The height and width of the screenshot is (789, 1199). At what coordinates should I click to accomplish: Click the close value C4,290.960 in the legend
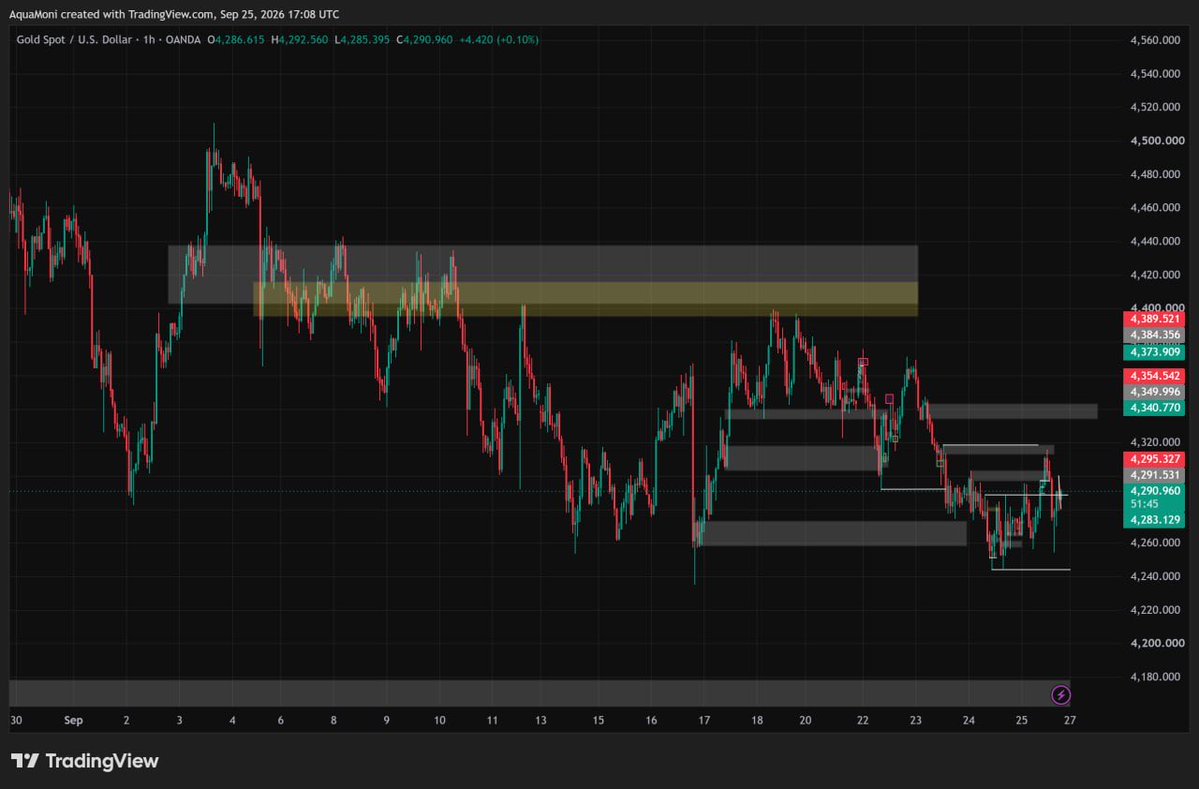tap(424, 40)
